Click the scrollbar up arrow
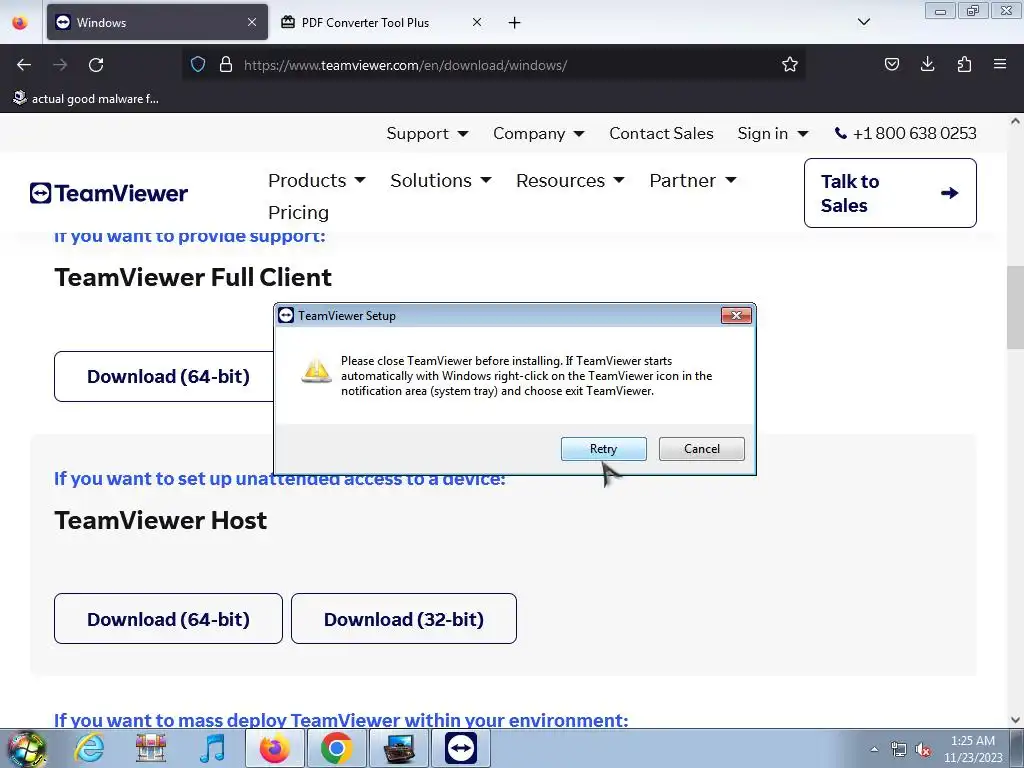The height and width of the screenshot is (768, 1024). pos(1015,121)
